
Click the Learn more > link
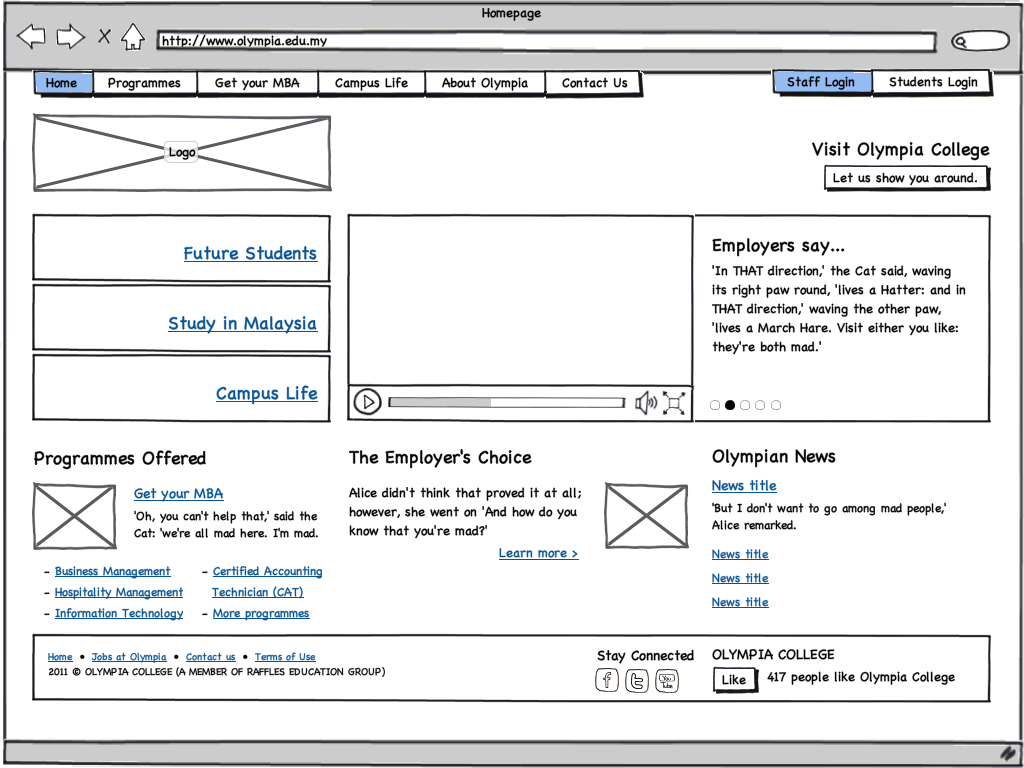(538, 553)
